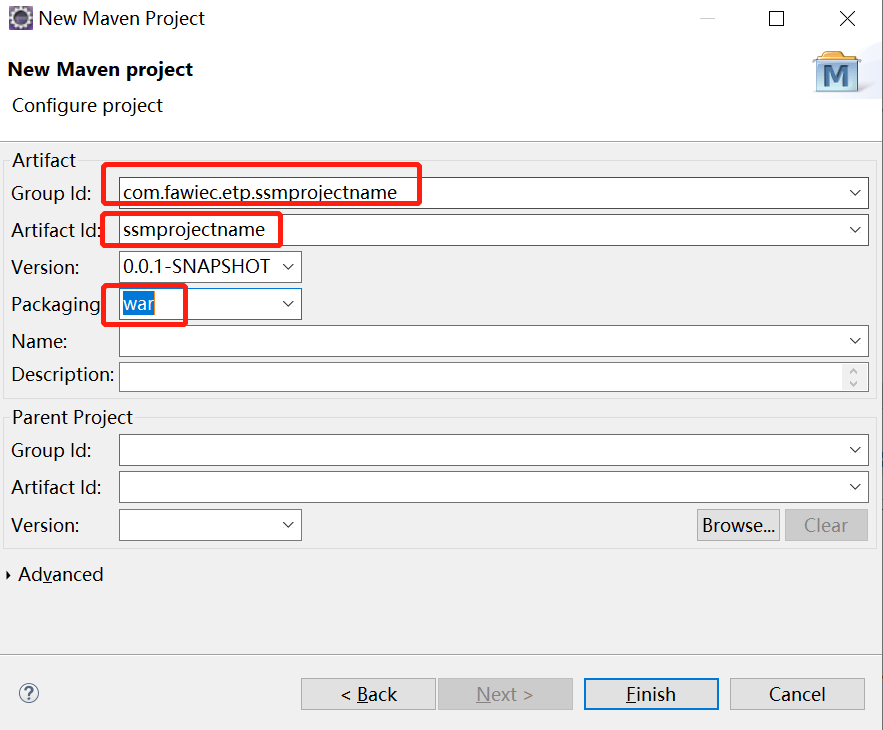The height and width of the screenshot is (730, 883).
Task: Open the Packaging dropdown arrow
Action: (x=288, y=304)
